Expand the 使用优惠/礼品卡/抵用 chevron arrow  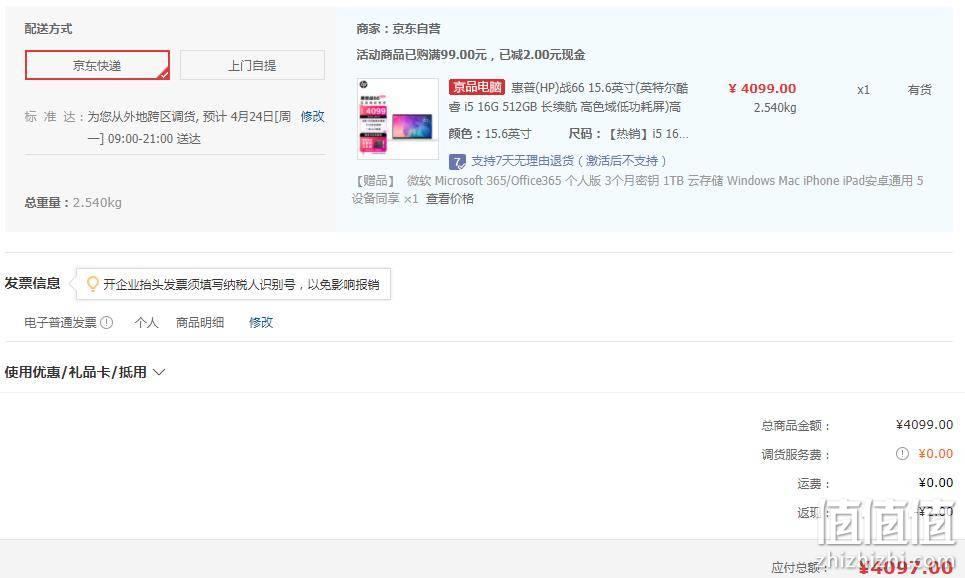159,372
